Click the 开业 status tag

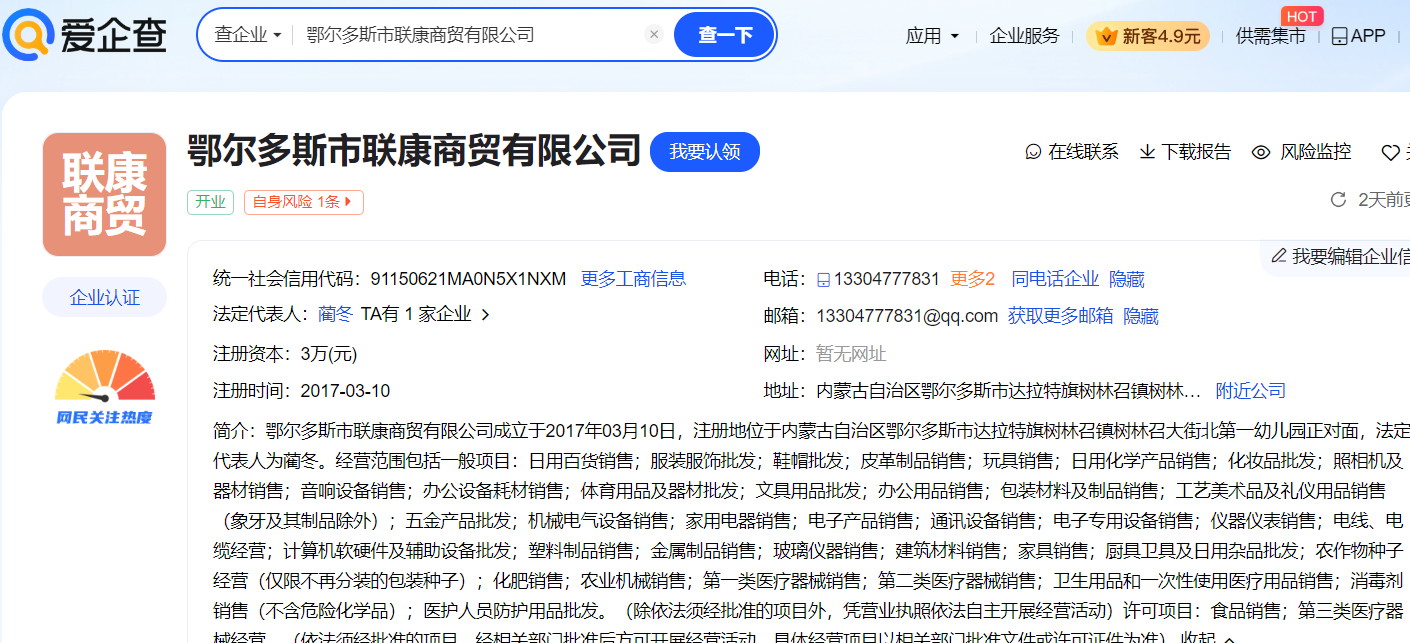pyautogui.click(x=210, y=202)
